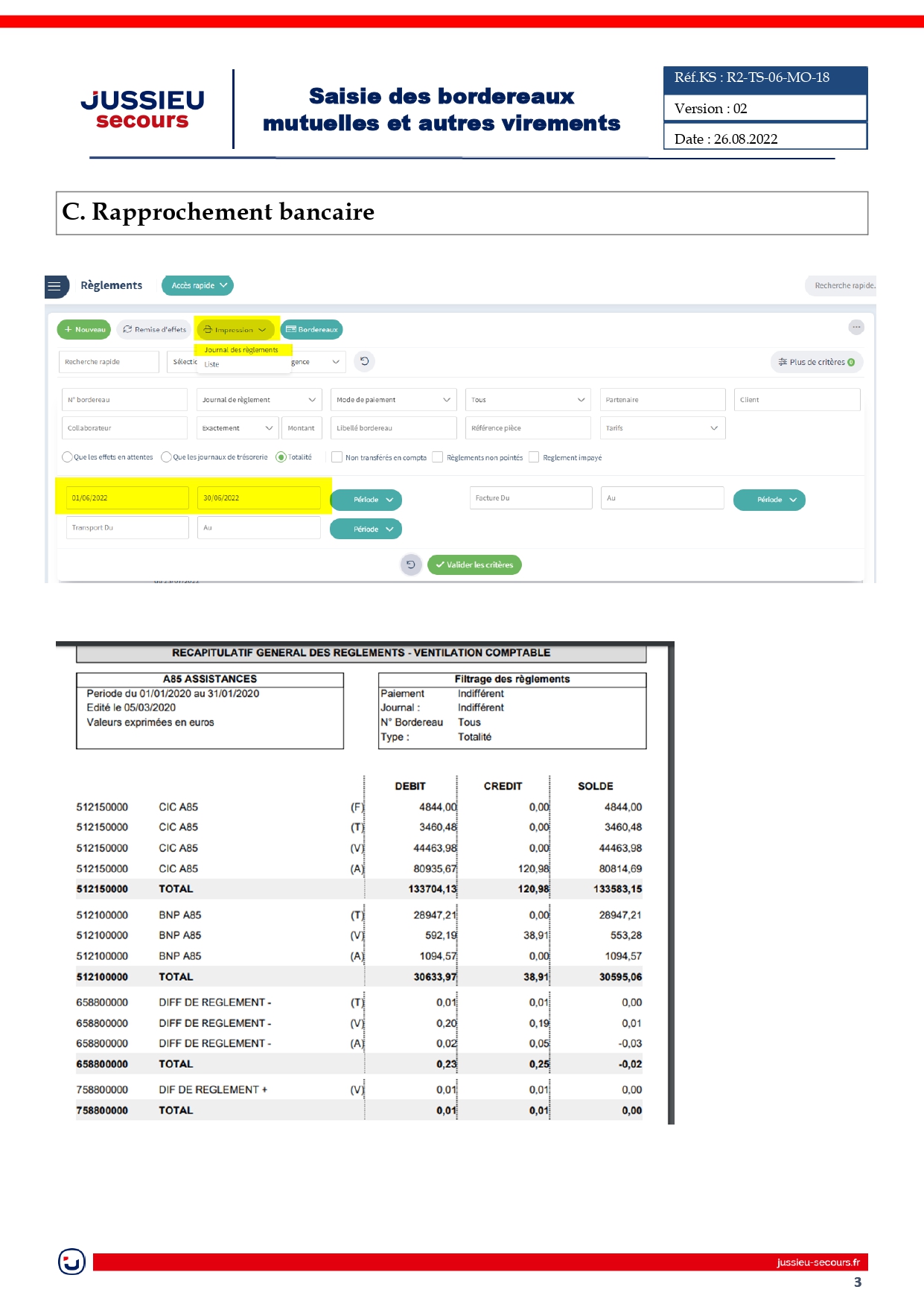Click the Libellé bordereau field
The image size is (924, 1307).
pos(393,428)
